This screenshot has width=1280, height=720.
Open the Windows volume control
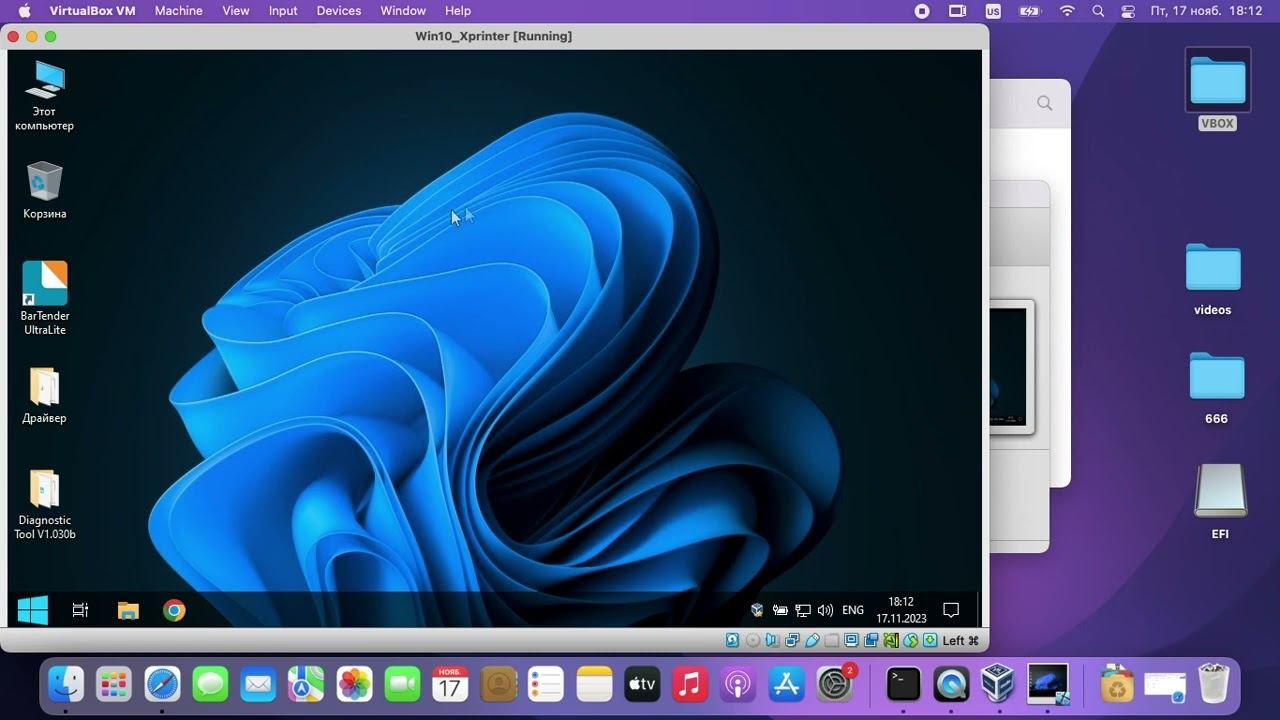pos(825,610)
